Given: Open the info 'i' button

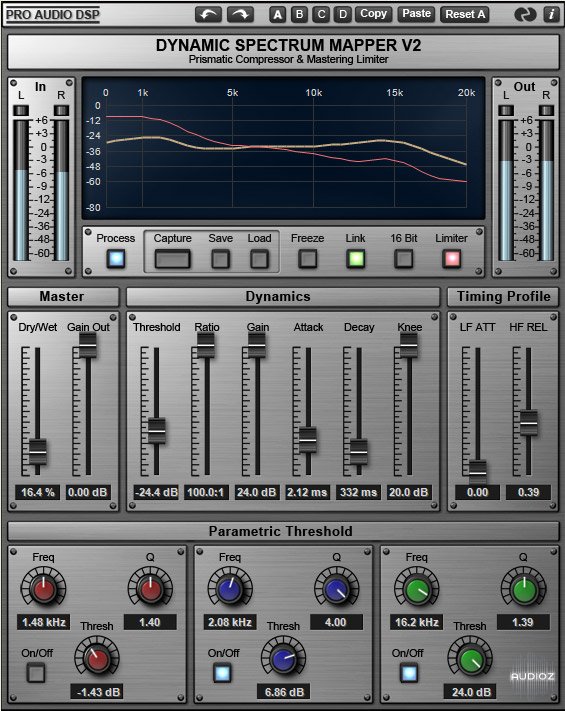Looking at the screenshot, I should pos(551,15).
